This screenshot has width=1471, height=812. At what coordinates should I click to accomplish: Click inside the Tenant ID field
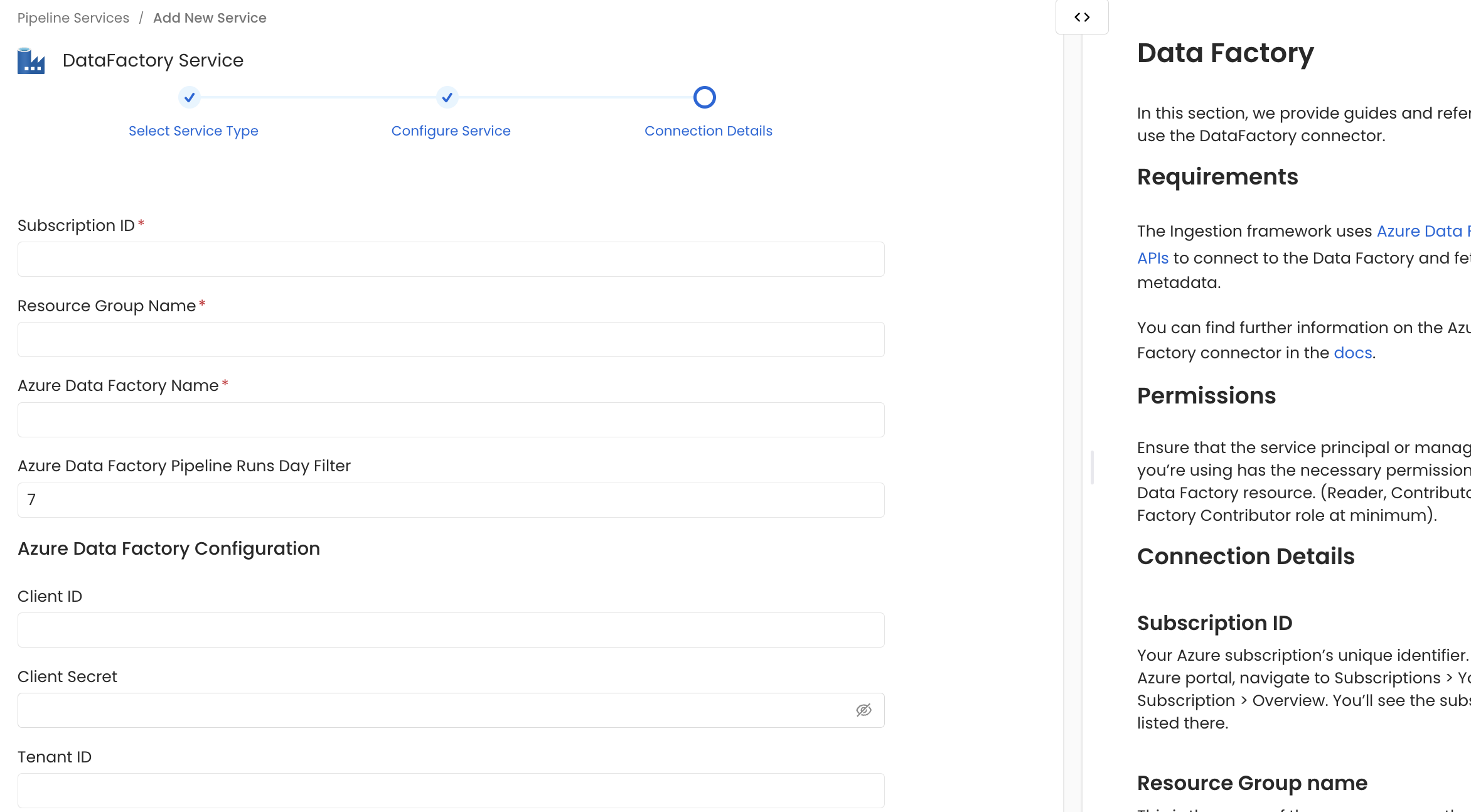tap(450, 790)
